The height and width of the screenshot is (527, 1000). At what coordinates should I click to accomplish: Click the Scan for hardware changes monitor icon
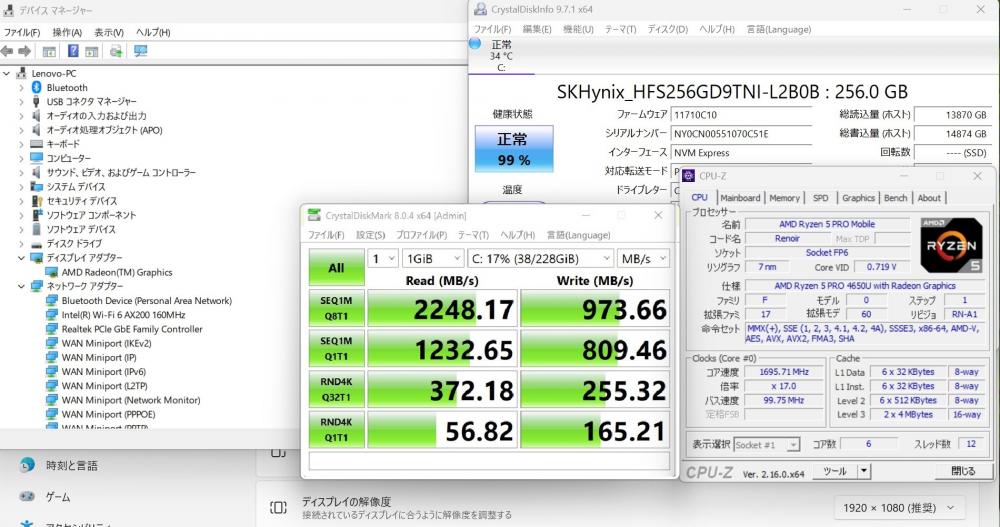click(x=140, y=51)
